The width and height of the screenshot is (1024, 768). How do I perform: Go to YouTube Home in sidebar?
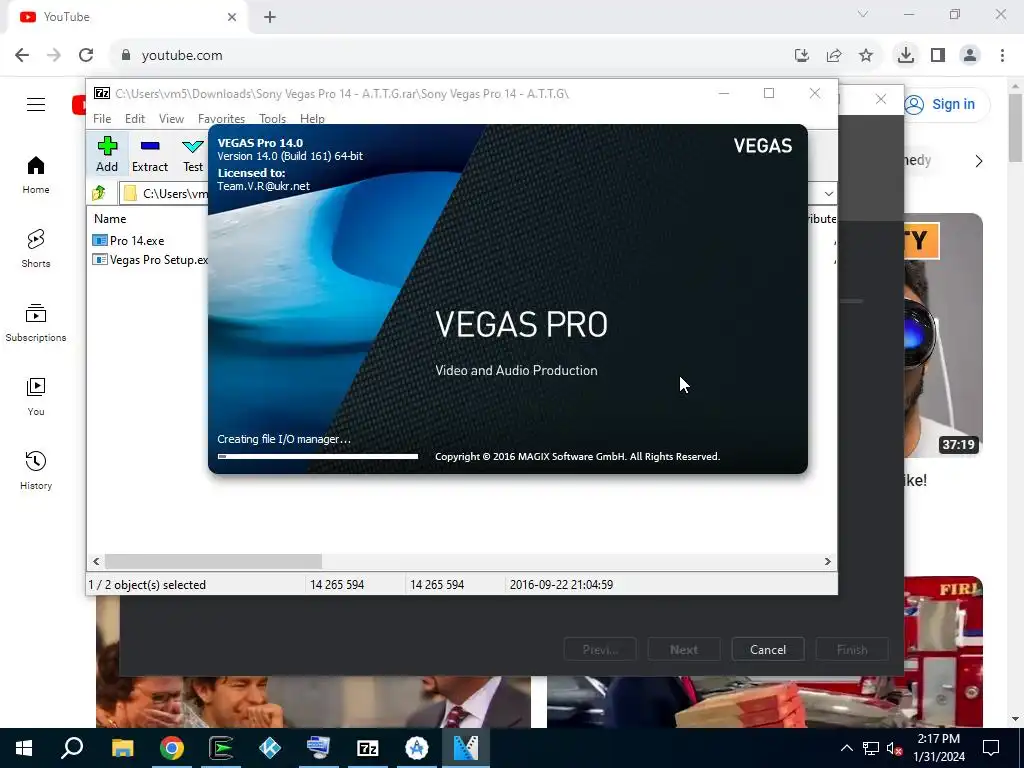click(36, 175)
